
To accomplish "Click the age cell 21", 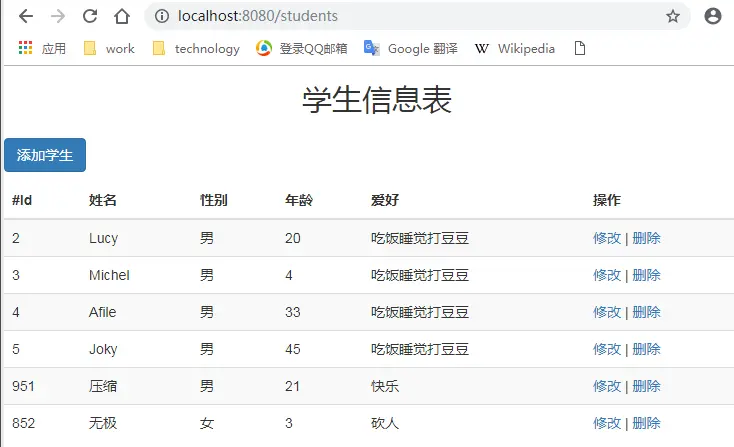I will [293, 386].
